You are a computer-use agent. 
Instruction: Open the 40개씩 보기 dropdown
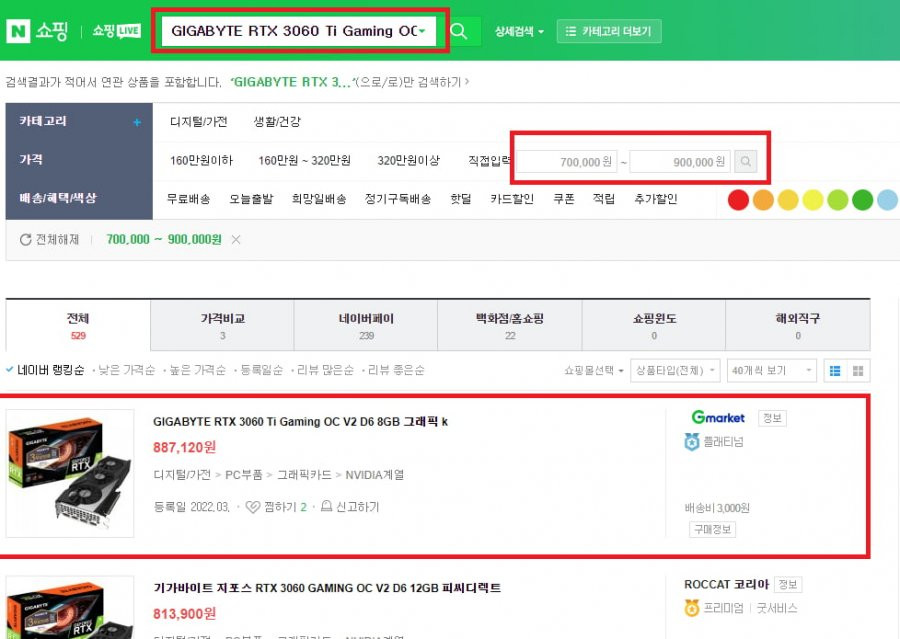pos(771,370)
